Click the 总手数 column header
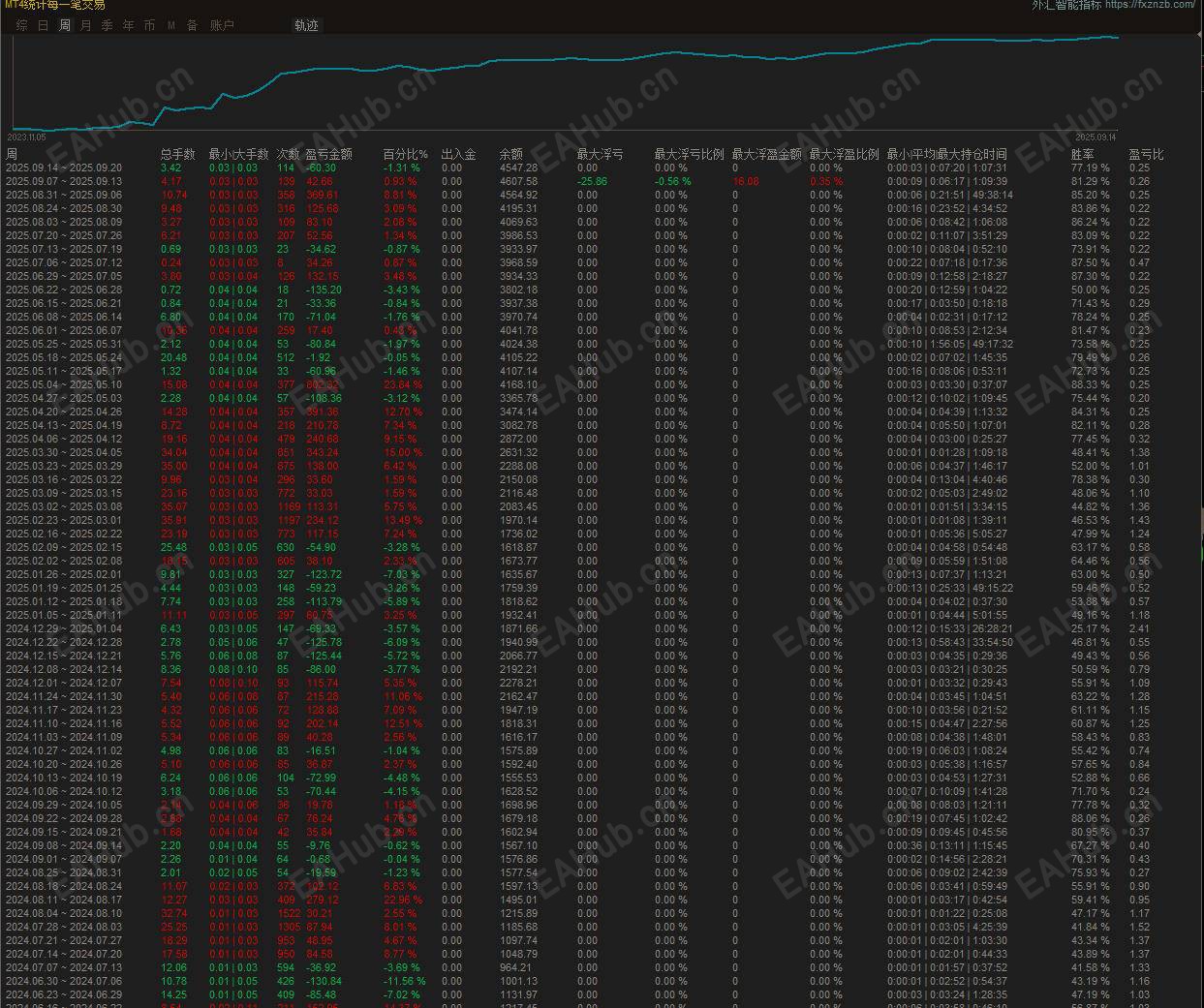Viewport: 1204px width, 1008px height. [177, 154]
